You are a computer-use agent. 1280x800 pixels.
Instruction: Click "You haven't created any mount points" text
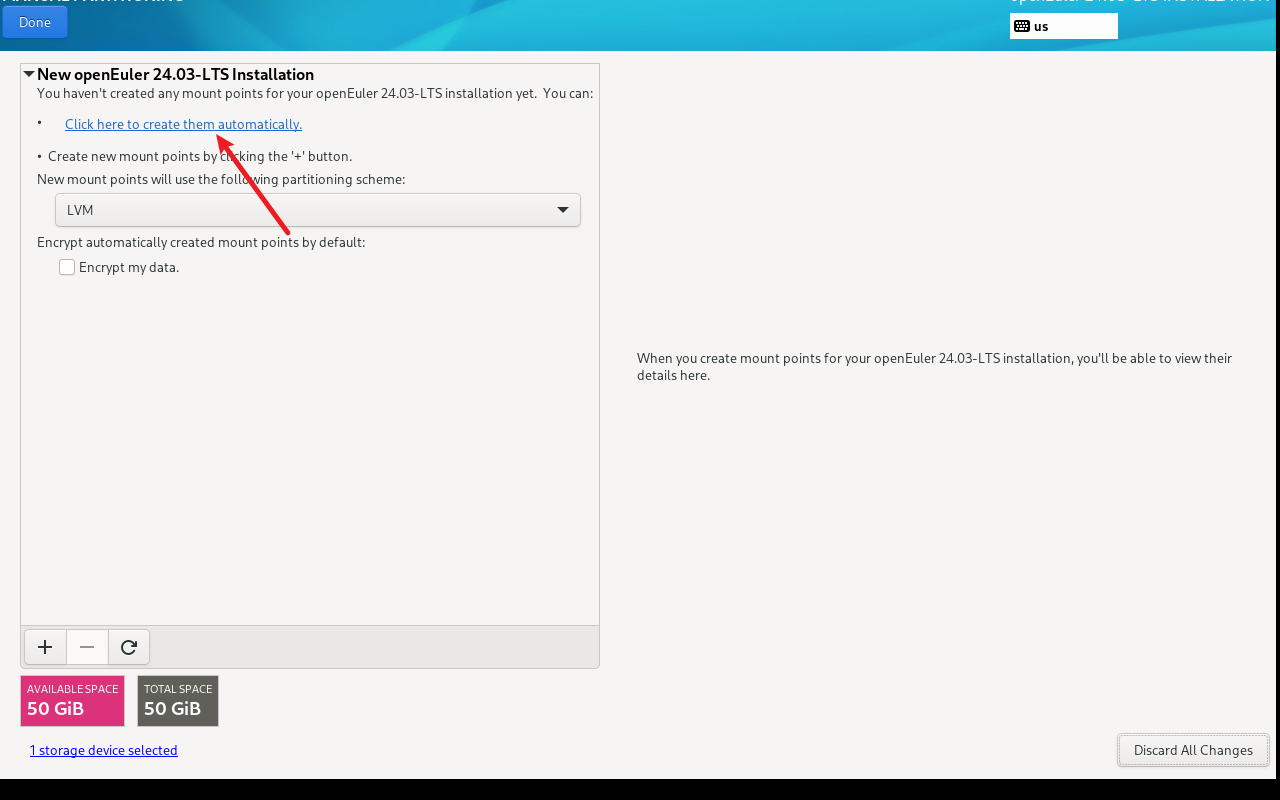315,93
